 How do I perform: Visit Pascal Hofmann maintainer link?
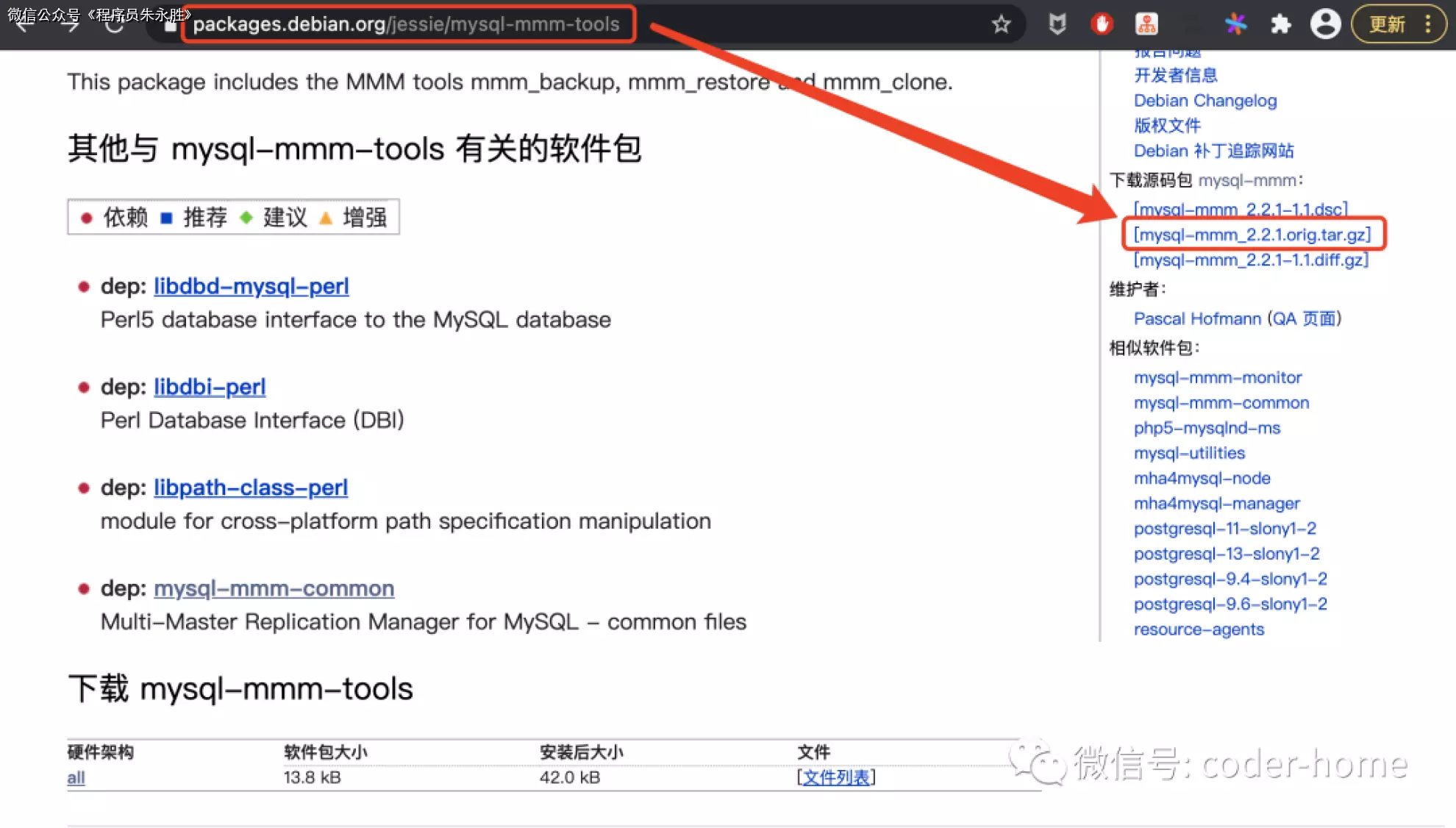[1196, 318]
